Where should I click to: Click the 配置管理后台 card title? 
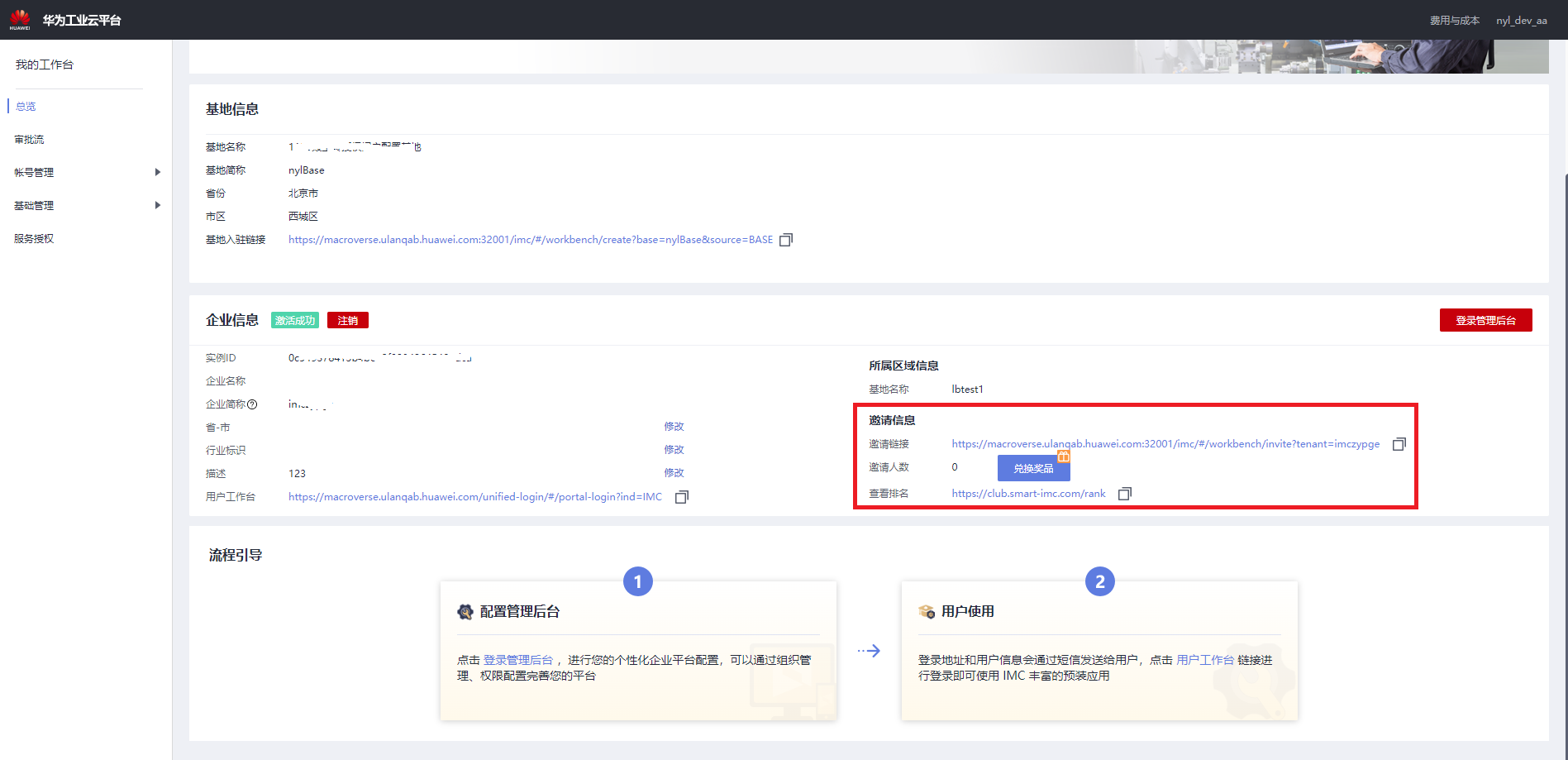click(520, 612)
